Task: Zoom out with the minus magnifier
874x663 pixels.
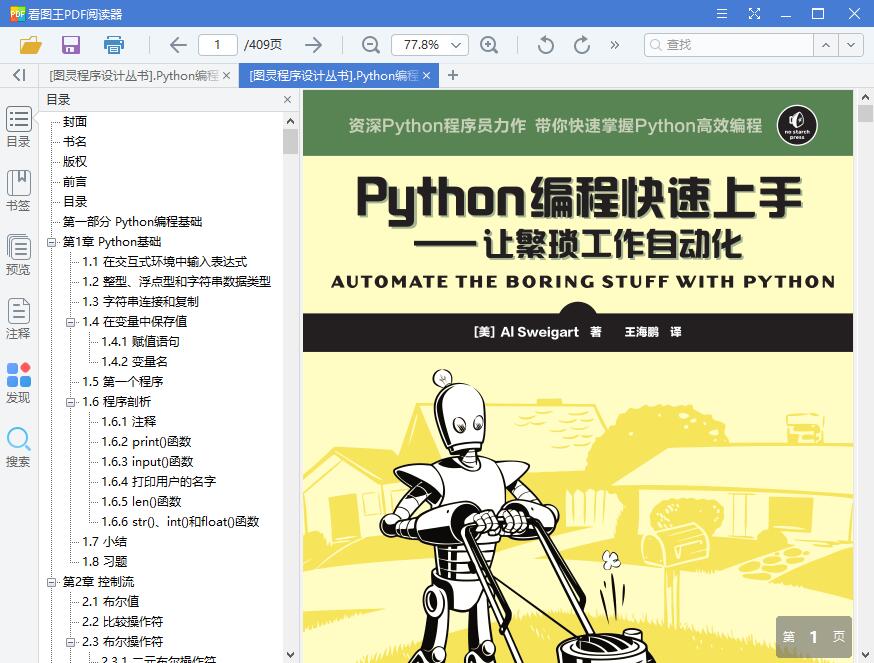Action: 371,45
